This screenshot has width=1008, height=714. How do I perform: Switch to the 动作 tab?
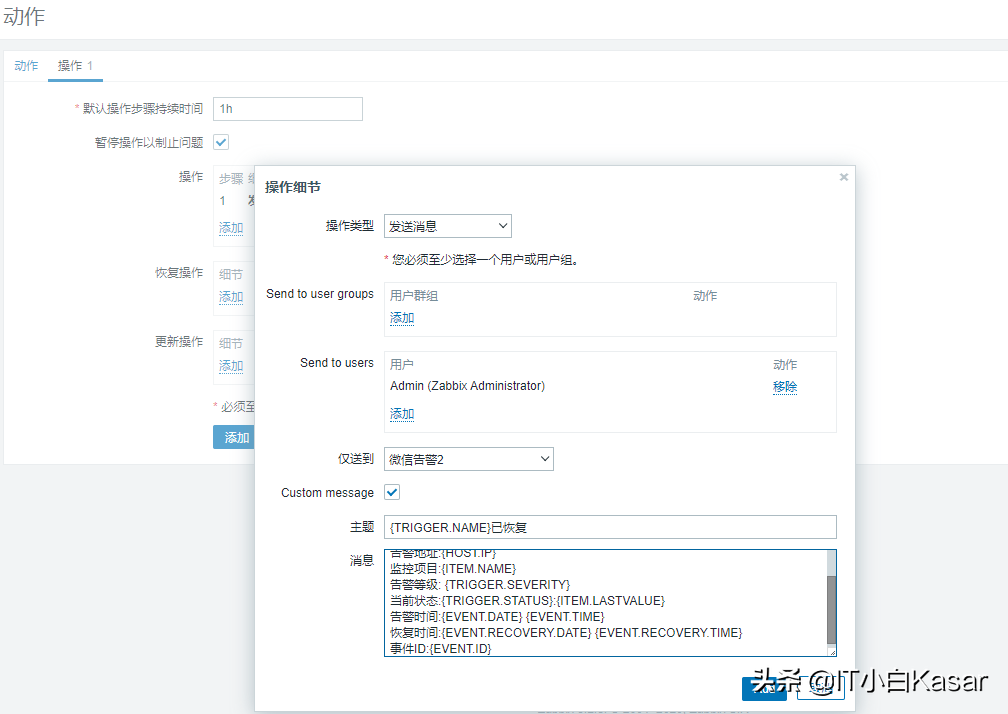click(x=26, y=66)
